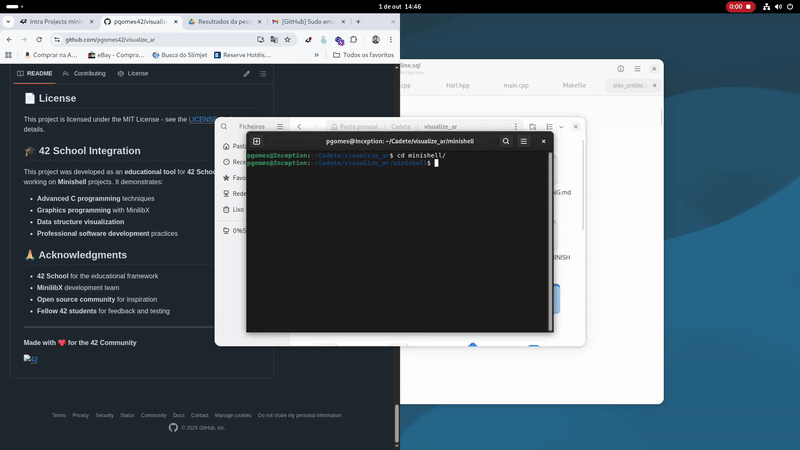Select Cadete in the Files path bar
The image size is (800, 450).
click(401, 127)
